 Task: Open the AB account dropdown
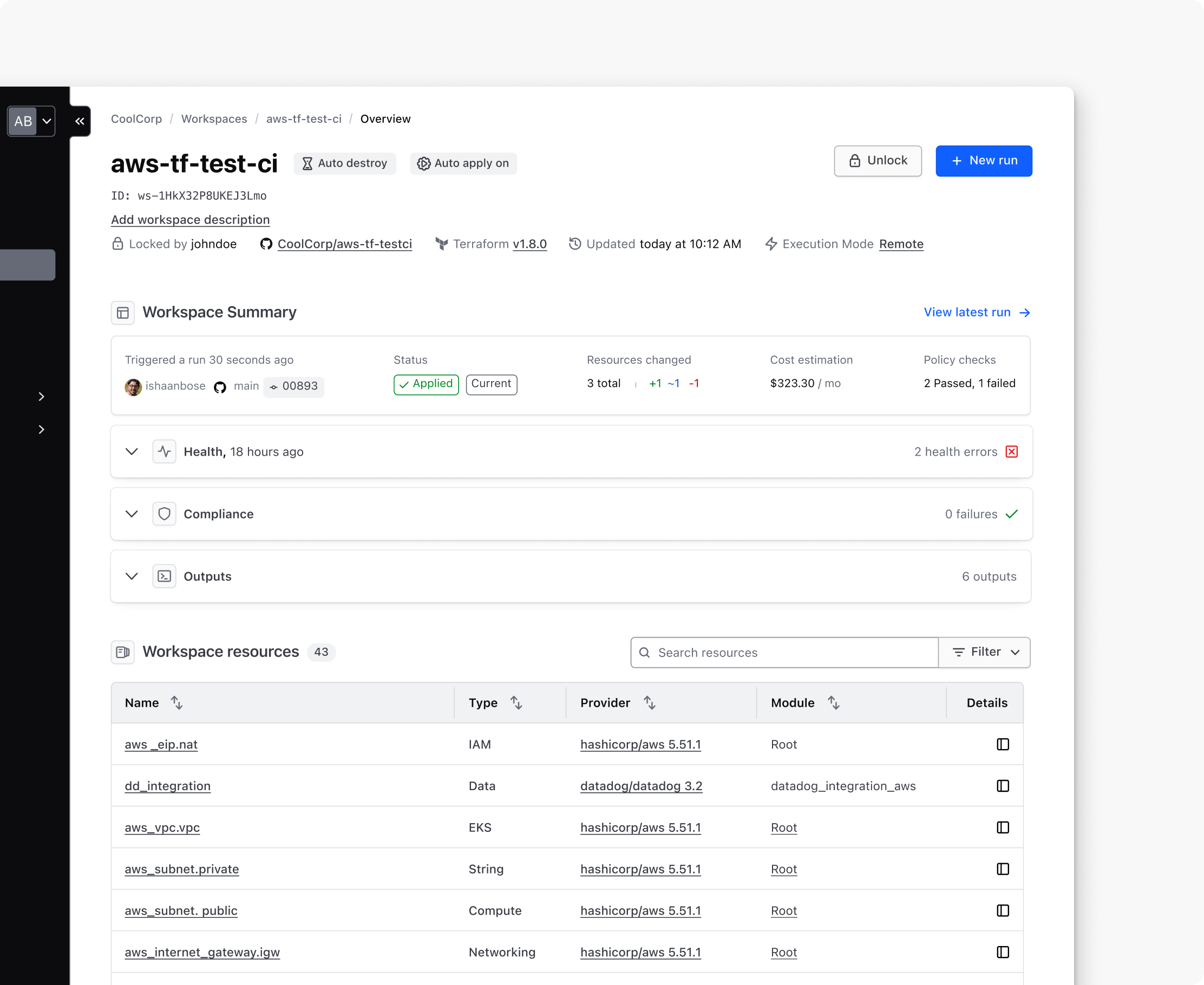click(31, 121)
